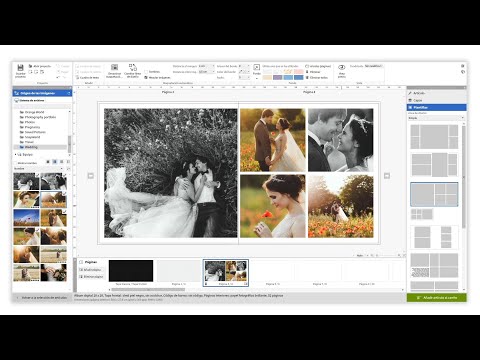Pick the pink background swatch

(x=299, y=72)
